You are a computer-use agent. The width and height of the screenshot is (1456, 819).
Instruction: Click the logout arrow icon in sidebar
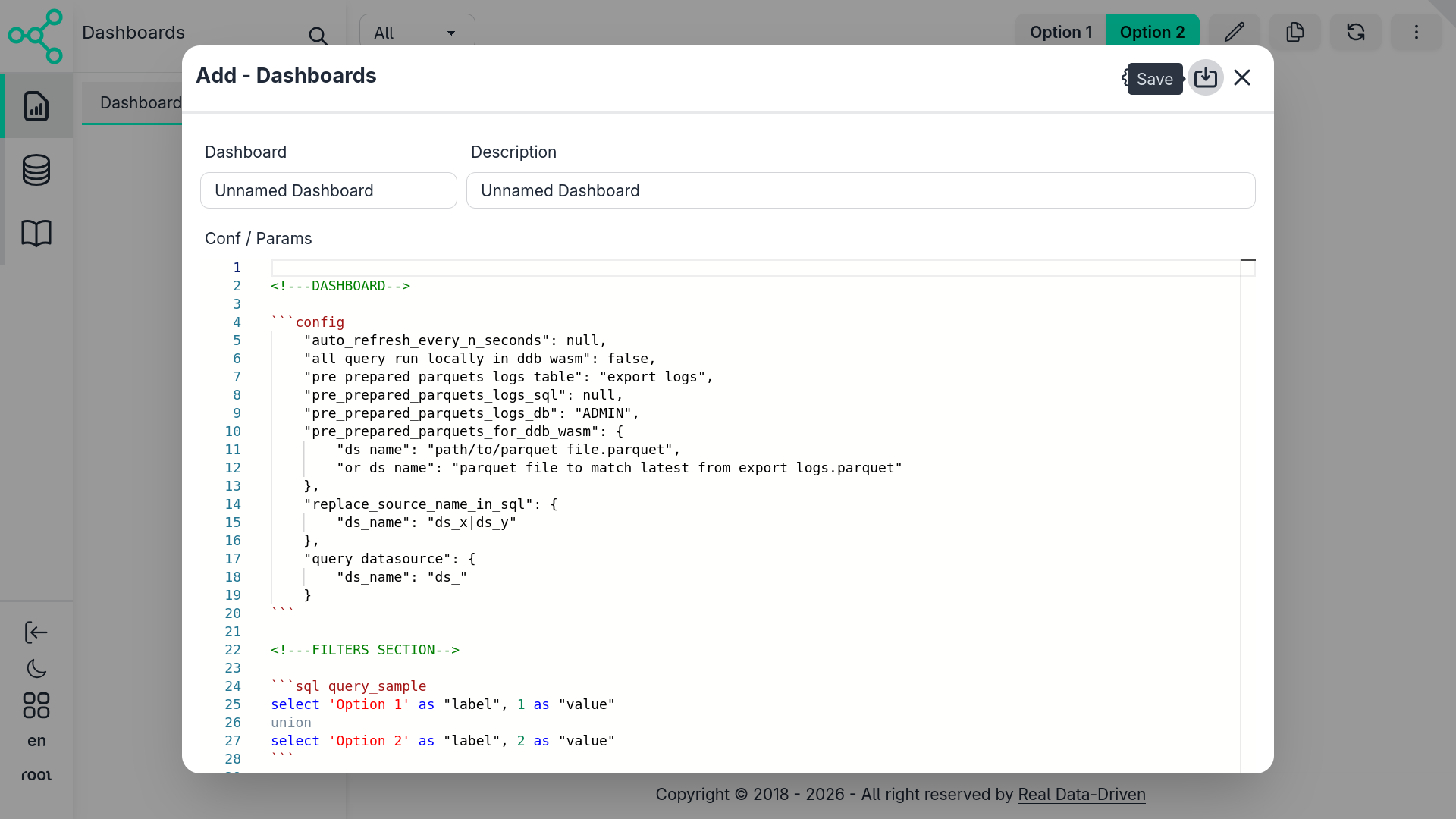[x=36, y=632]
